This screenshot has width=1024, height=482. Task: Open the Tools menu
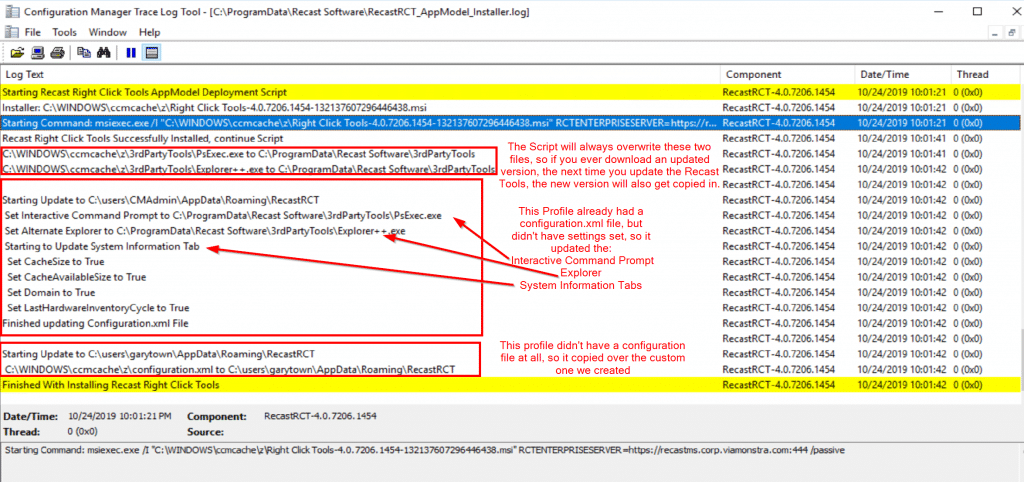(64, 32)
